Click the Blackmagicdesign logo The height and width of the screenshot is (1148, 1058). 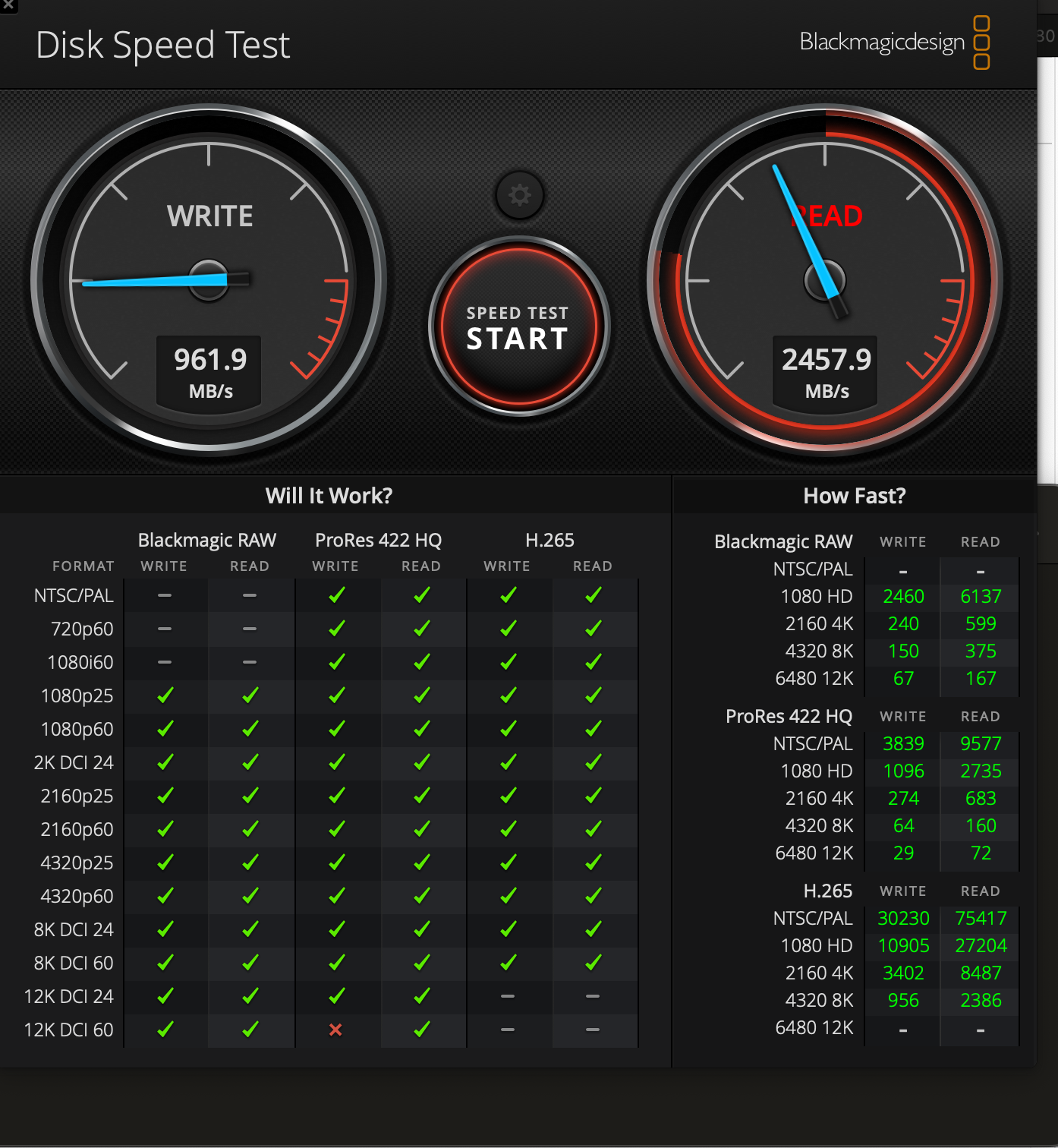(x=895, y=43)
